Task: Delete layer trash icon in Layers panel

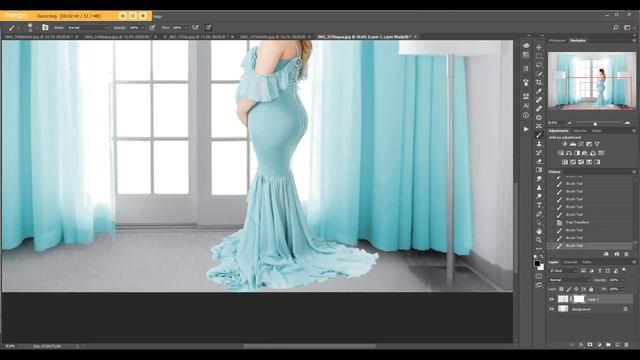Action: click(x=627, y=344)
